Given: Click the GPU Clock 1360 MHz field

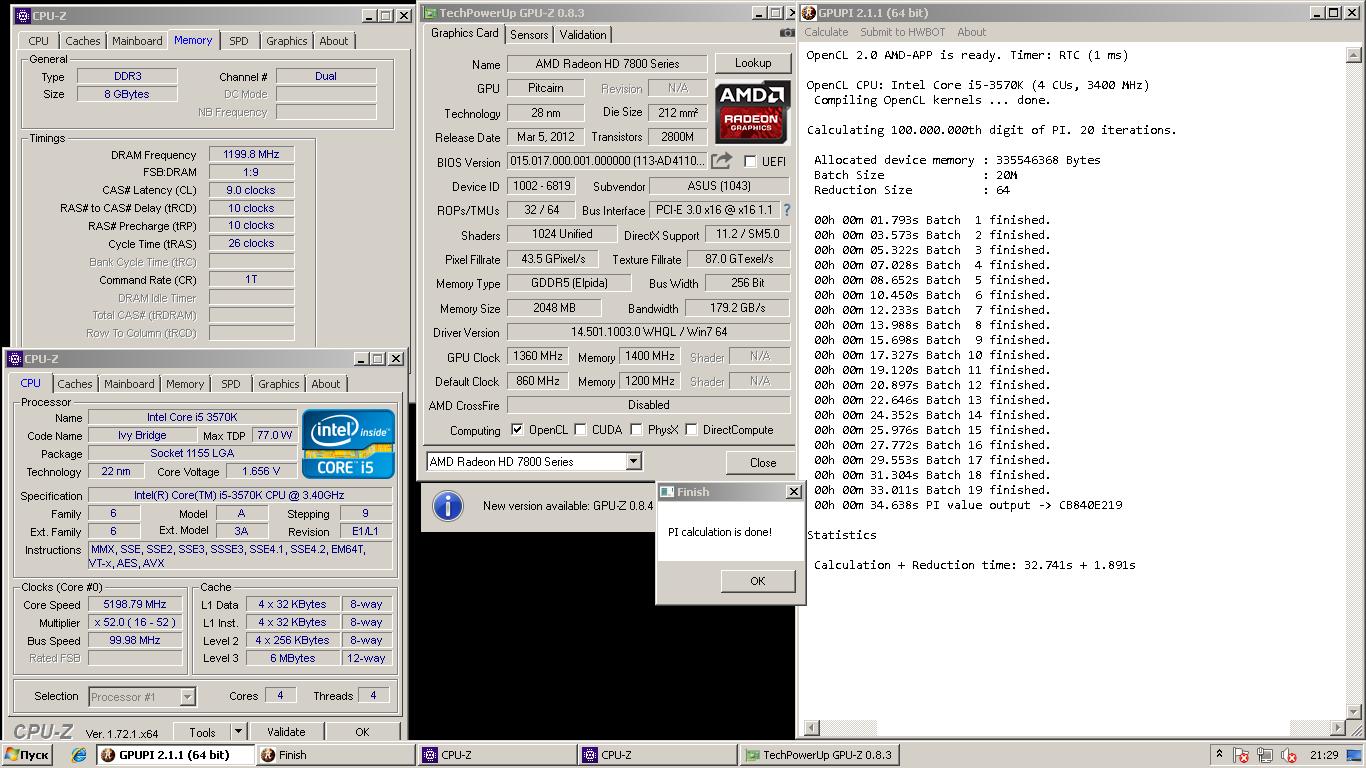Looking at the screenshot, I should (x=537, y=356).
